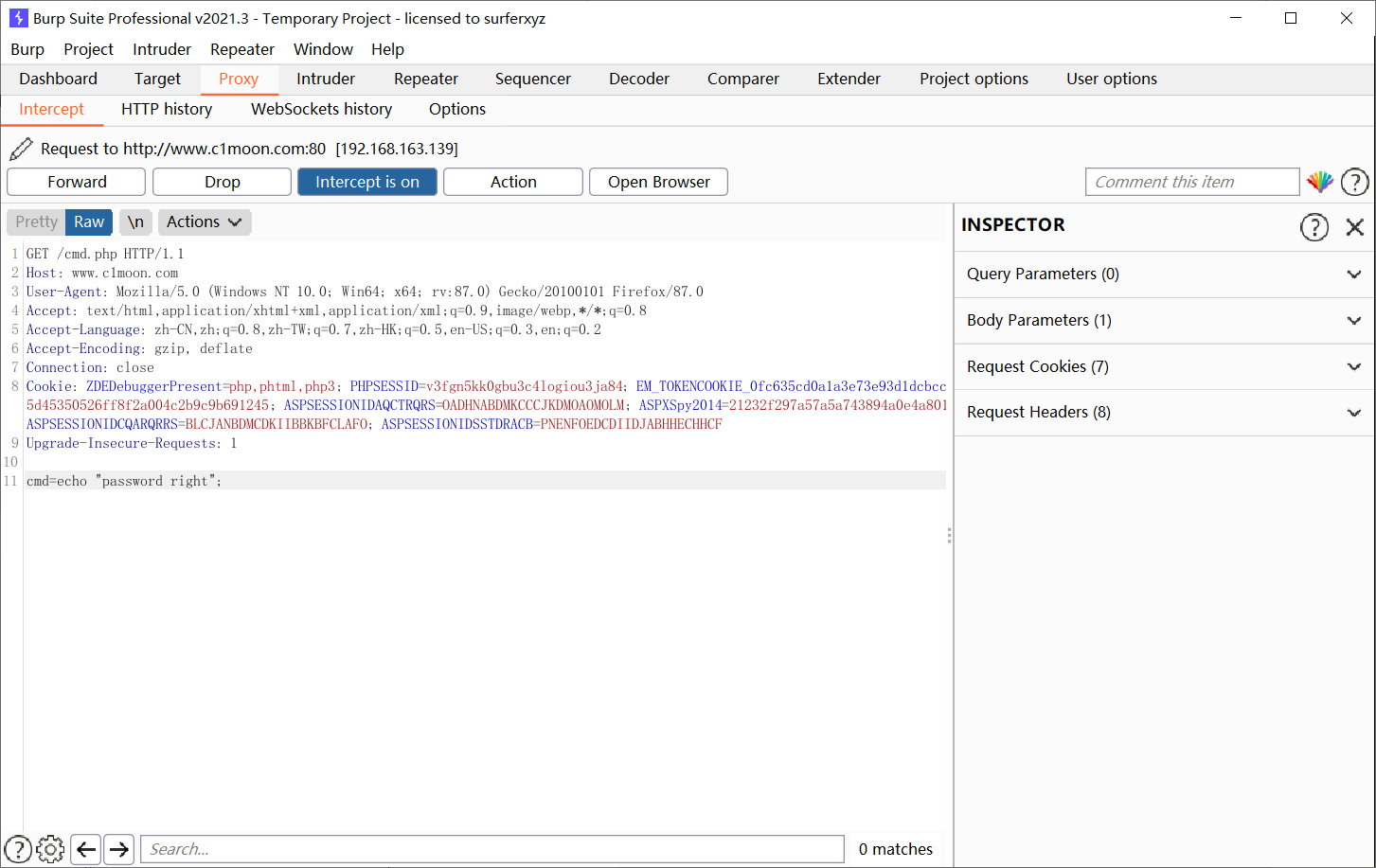Expand Request Headers (8) section
Screen dimensions: 1376x868
(x=1164, y=412)
